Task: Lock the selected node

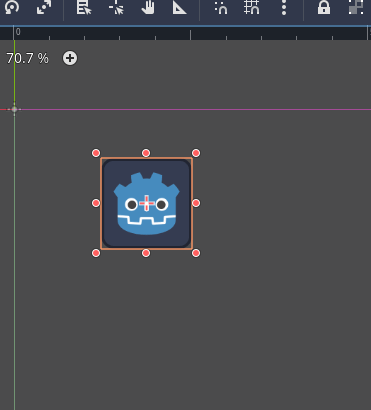Action: point(324,7)
